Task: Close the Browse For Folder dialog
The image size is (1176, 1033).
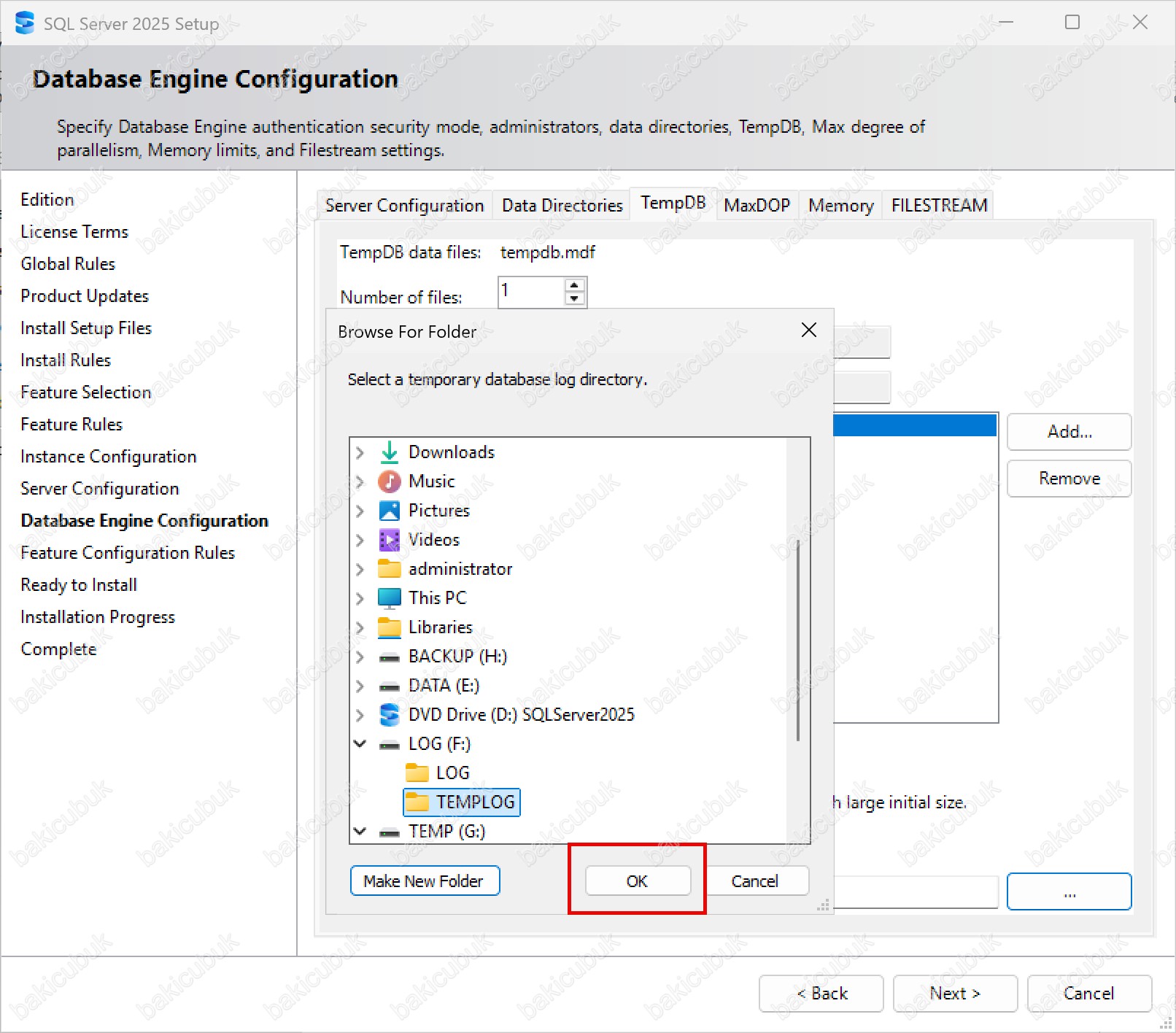Action: pyautogui.click(x=808, y=330)
